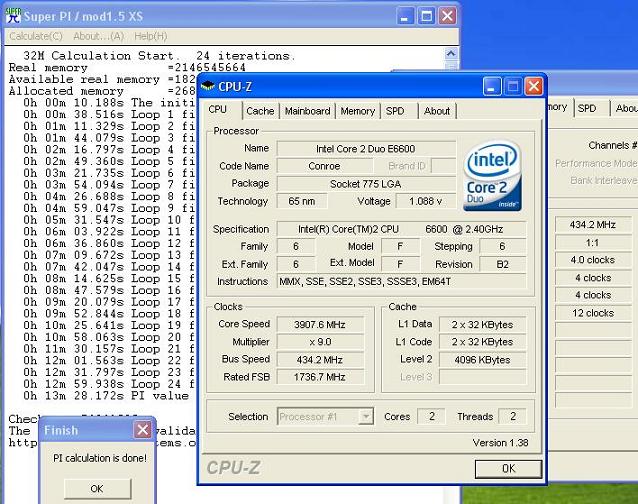
Task: Minimize the Super PI window
Action: [x=404, y=16]
